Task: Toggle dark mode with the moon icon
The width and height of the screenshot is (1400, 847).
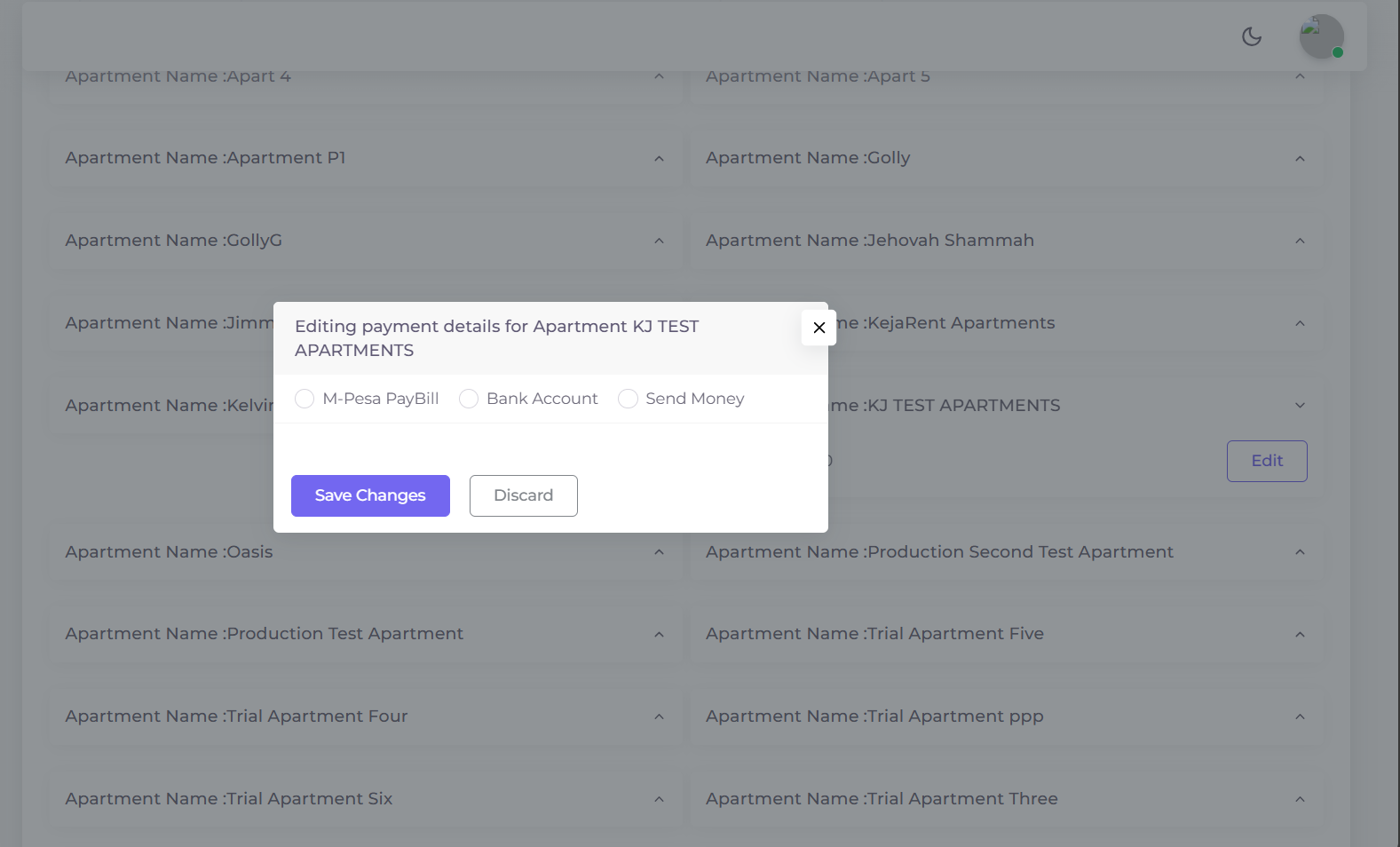Action: pyautogui.click(x=1252, y=36)
